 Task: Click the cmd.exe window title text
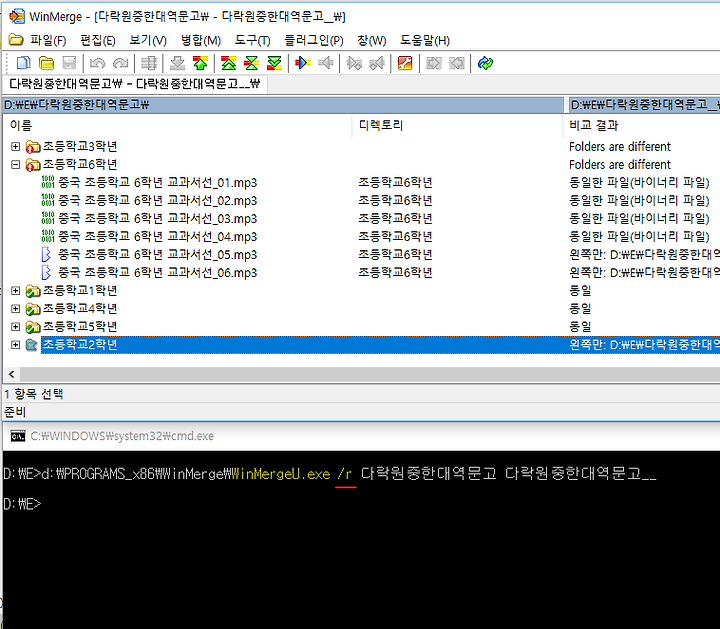(122, 436)
